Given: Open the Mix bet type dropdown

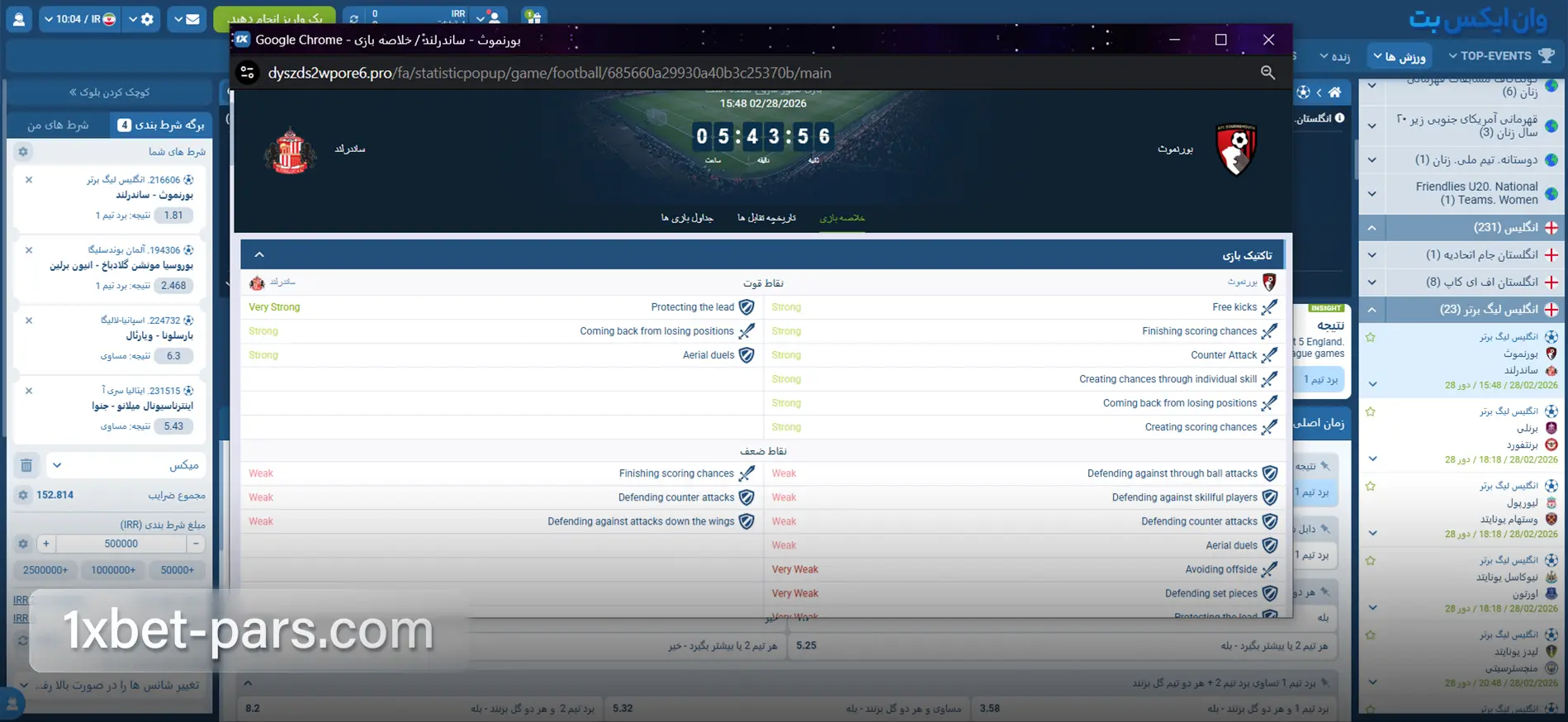Looking at the screenshot, I should [x=126, y=465].
